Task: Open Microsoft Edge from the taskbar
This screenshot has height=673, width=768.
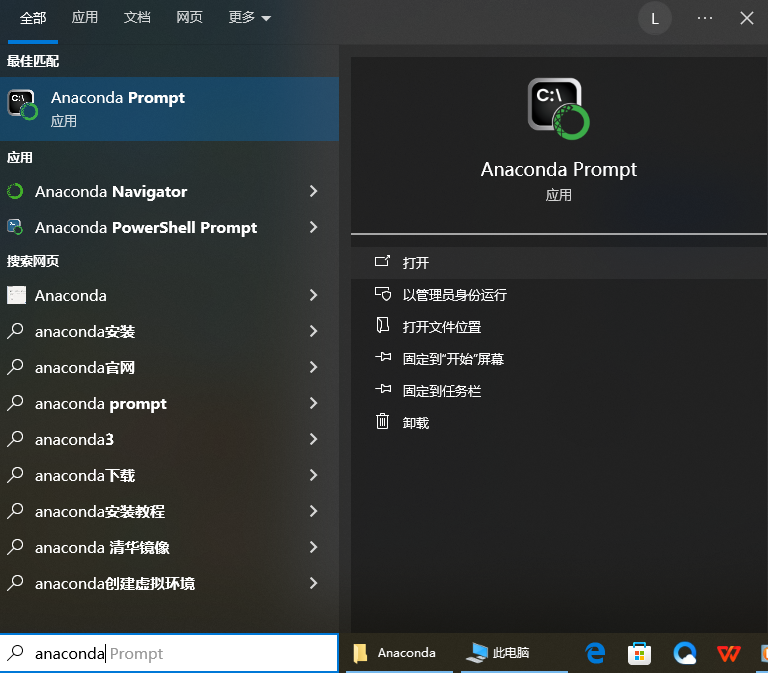Action: point(595,653)
